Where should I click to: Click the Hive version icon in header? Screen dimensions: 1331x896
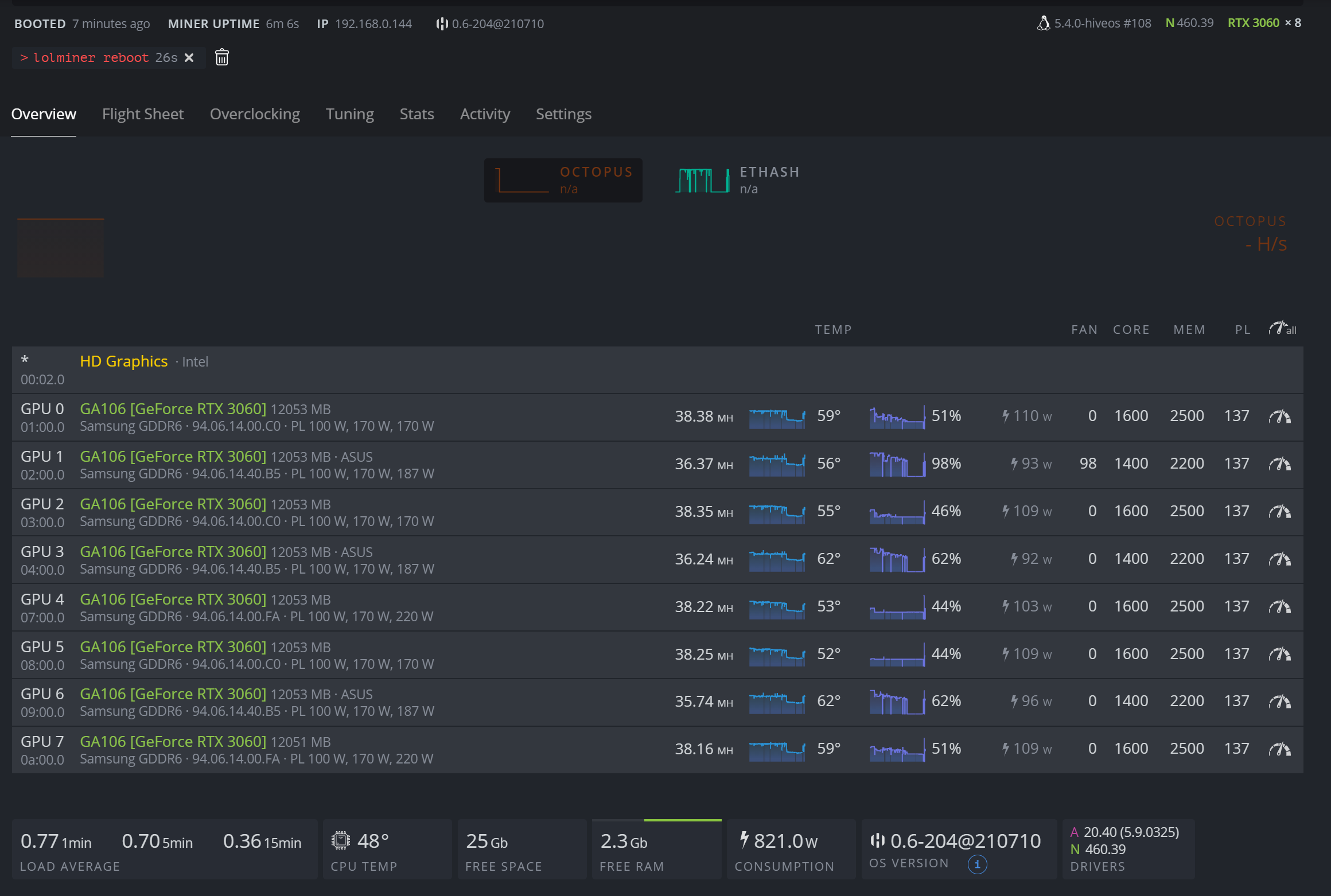[442, 24]
